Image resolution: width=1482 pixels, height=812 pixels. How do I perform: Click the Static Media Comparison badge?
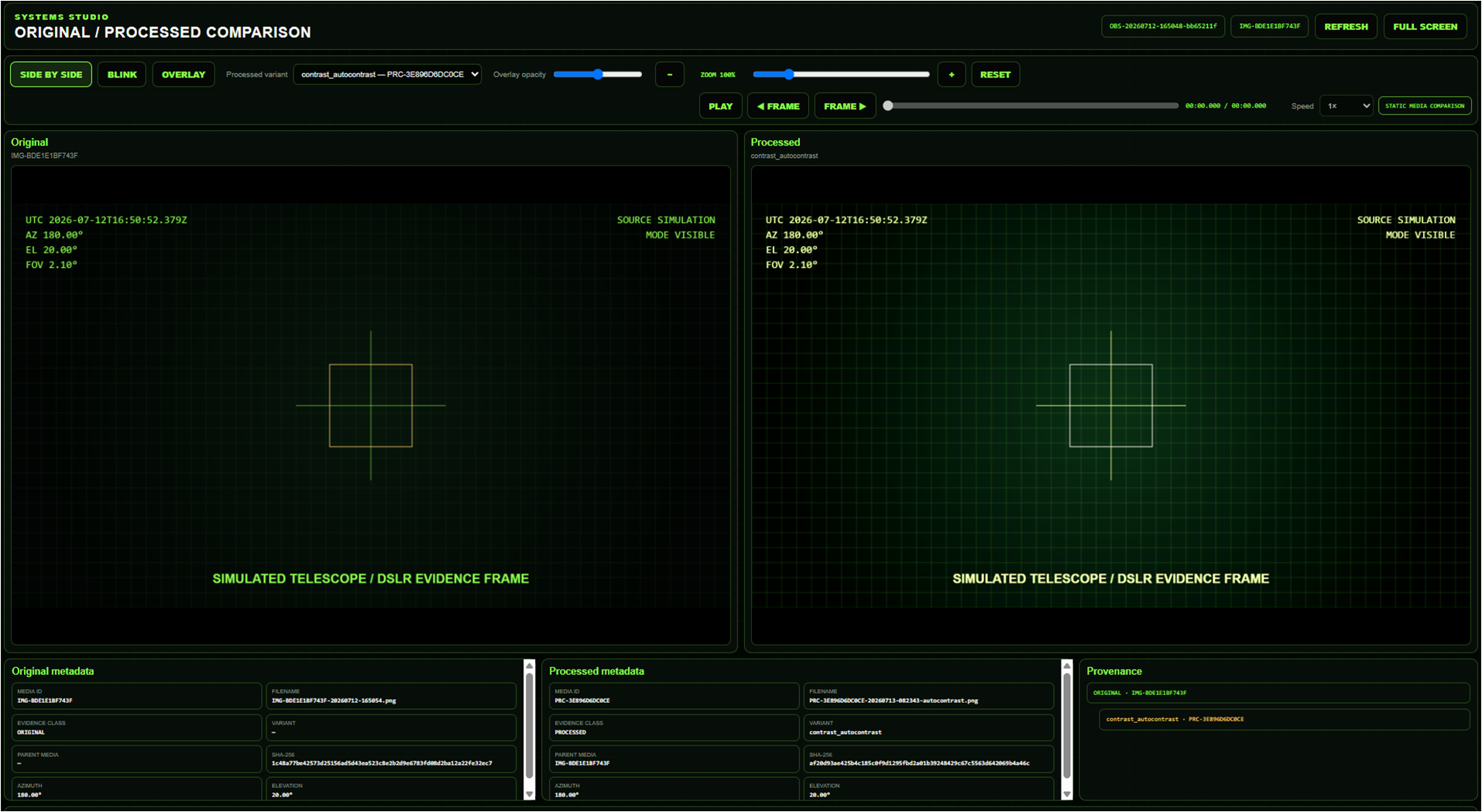tap(1425, 106)
